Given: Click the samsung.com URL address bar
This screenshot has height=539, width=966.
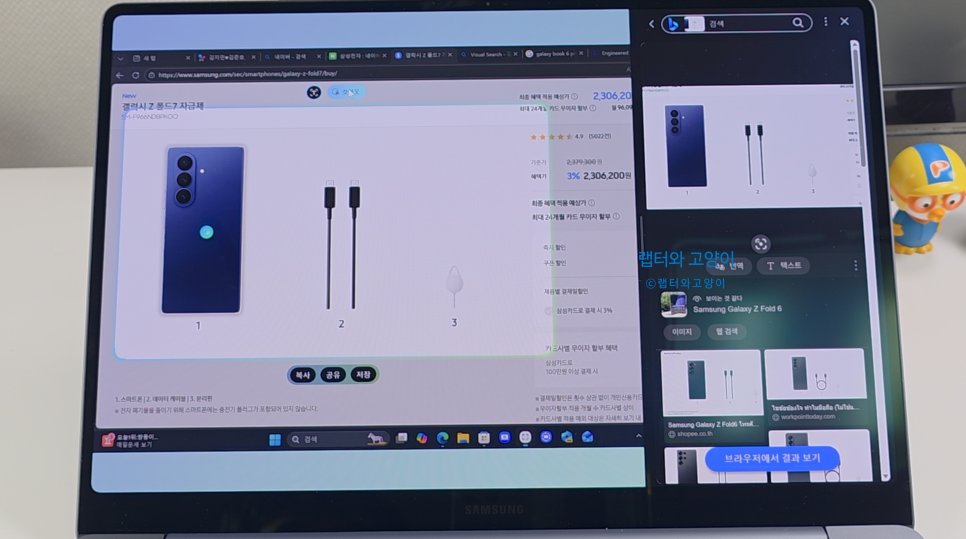Looking at the screenshot, I should pyautogui.click(x=387, y=73).
